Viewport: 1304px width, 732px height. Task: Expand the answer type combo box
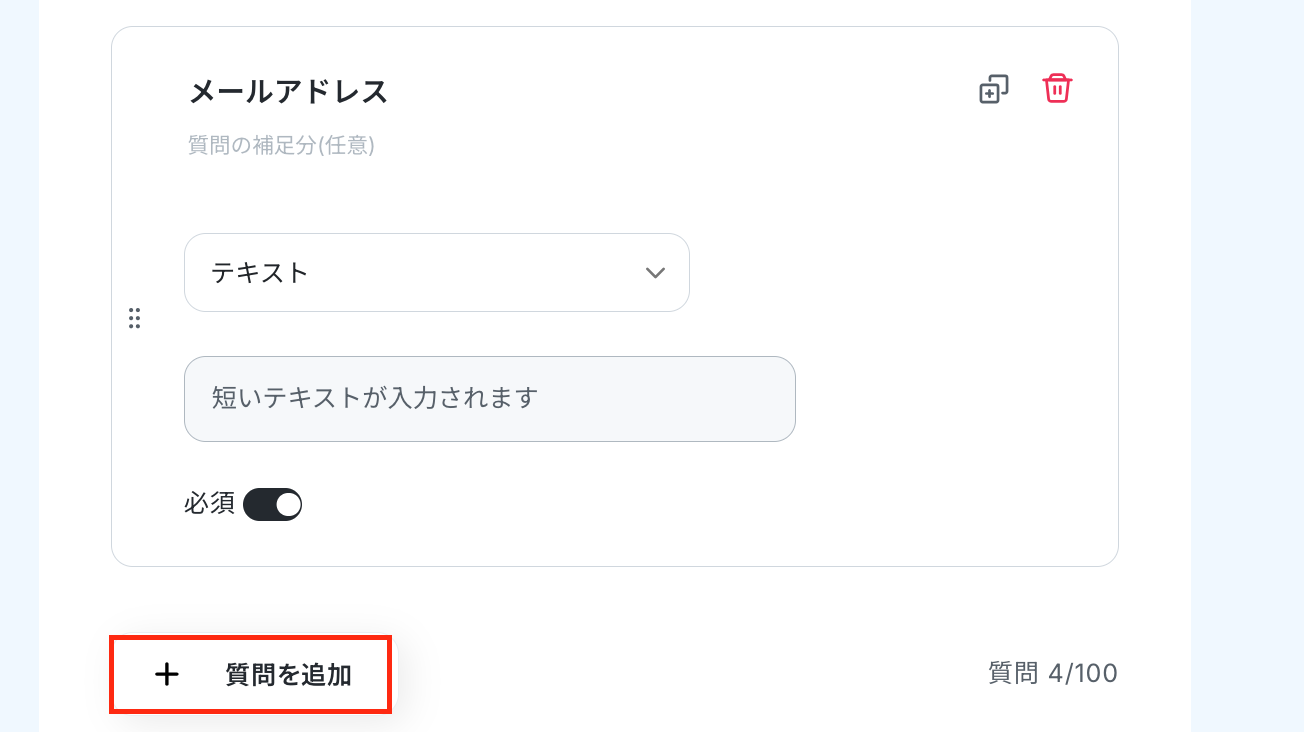(x=437, y=273)
